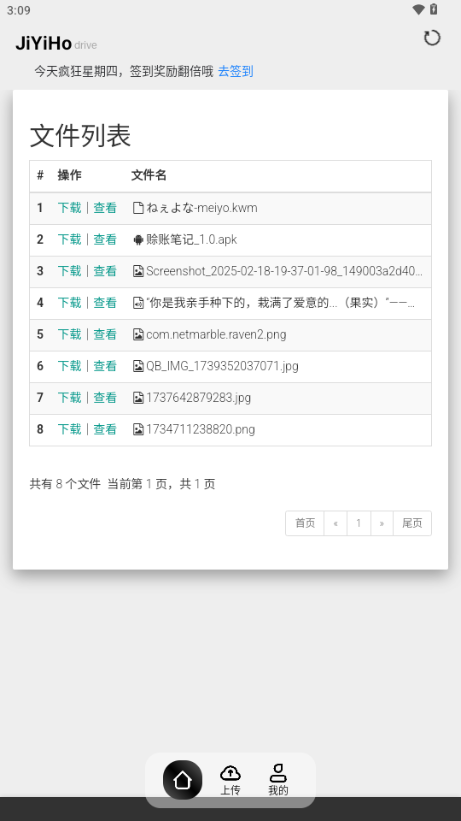
Task: View 赊账笔记_1.0.apk details
Action: (x=105, y=239)
